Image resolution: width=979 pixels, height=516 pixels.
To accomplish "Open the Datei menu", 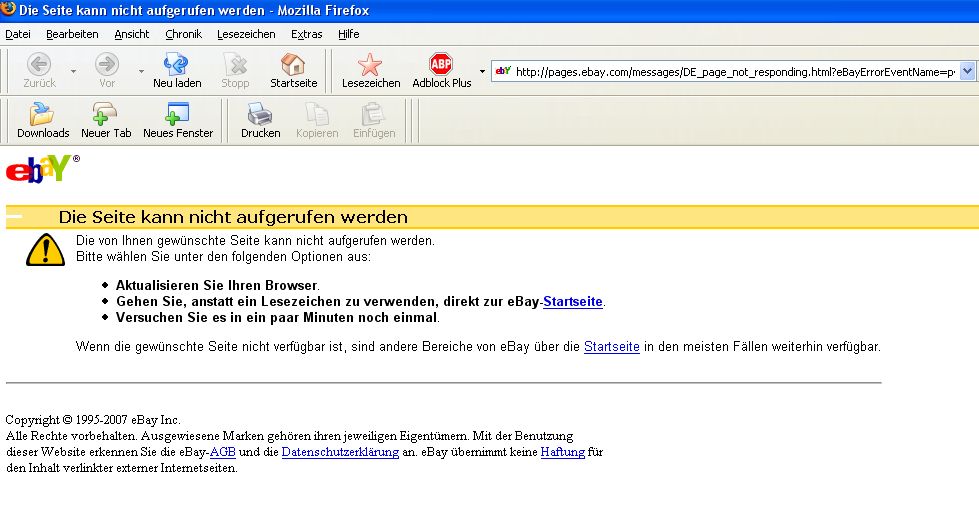I will [x=18, y=34].
